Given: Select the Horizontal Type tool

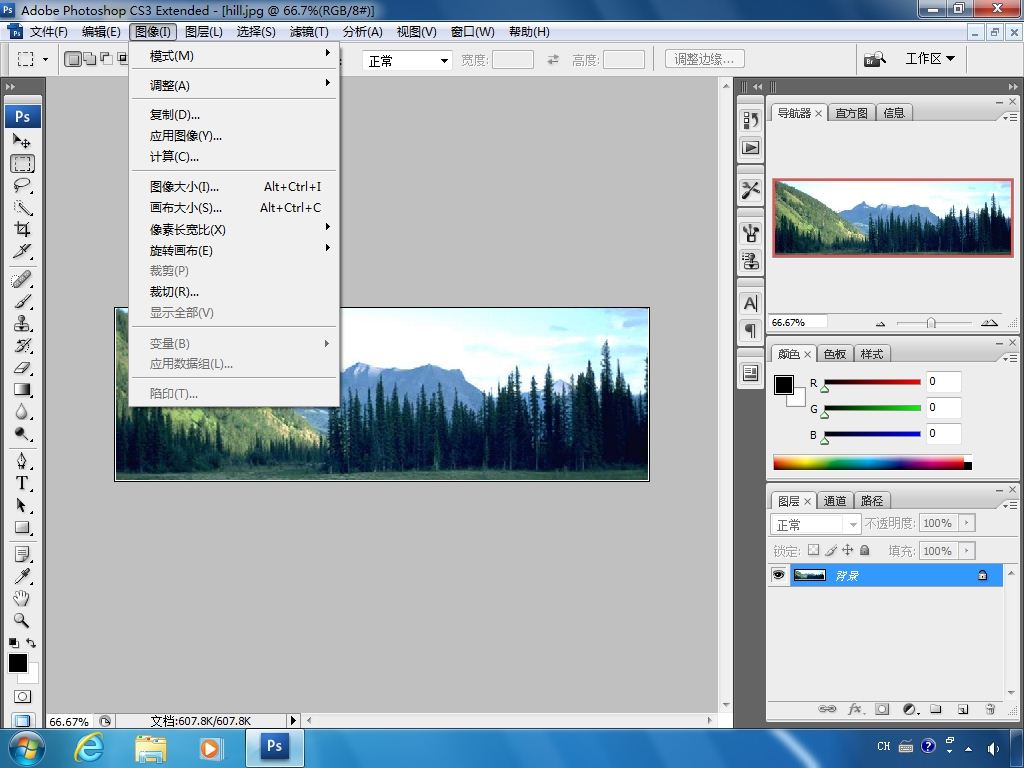Looking at the screenshot, I should (22, 483).
